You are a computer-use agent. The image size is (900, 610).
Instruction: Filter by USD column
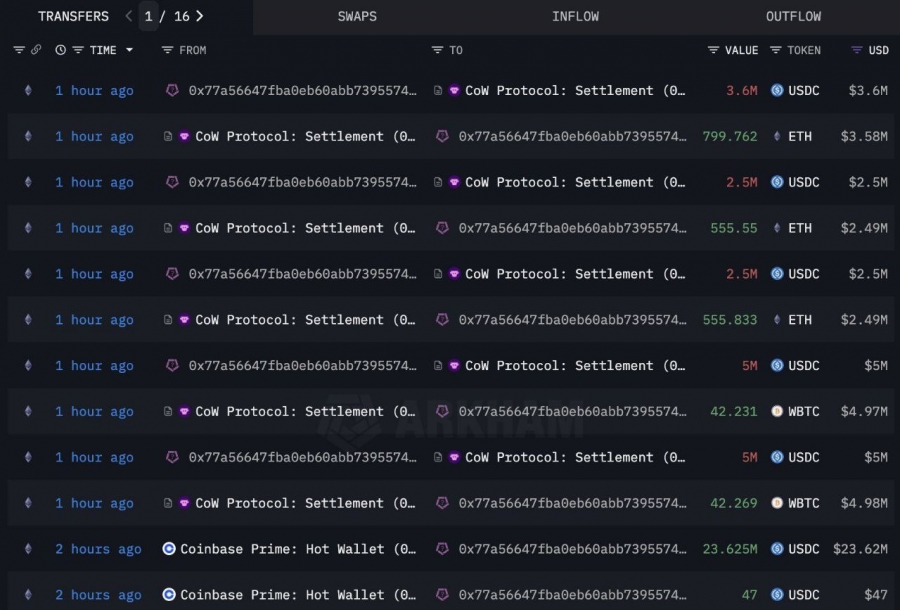click(x=856, y=50)
